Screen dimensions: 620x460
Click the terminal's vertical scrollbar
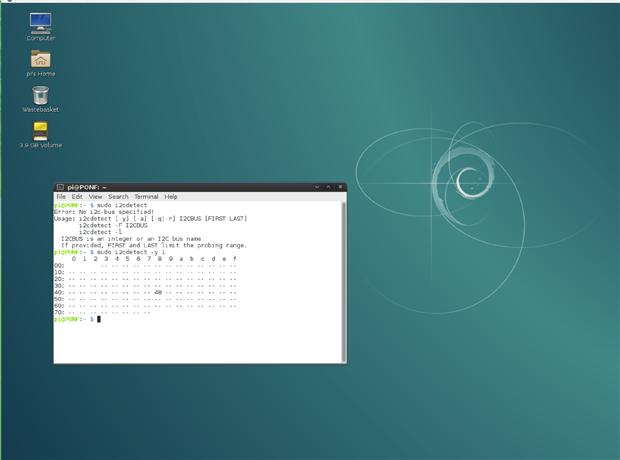click(x=343, y=280)
